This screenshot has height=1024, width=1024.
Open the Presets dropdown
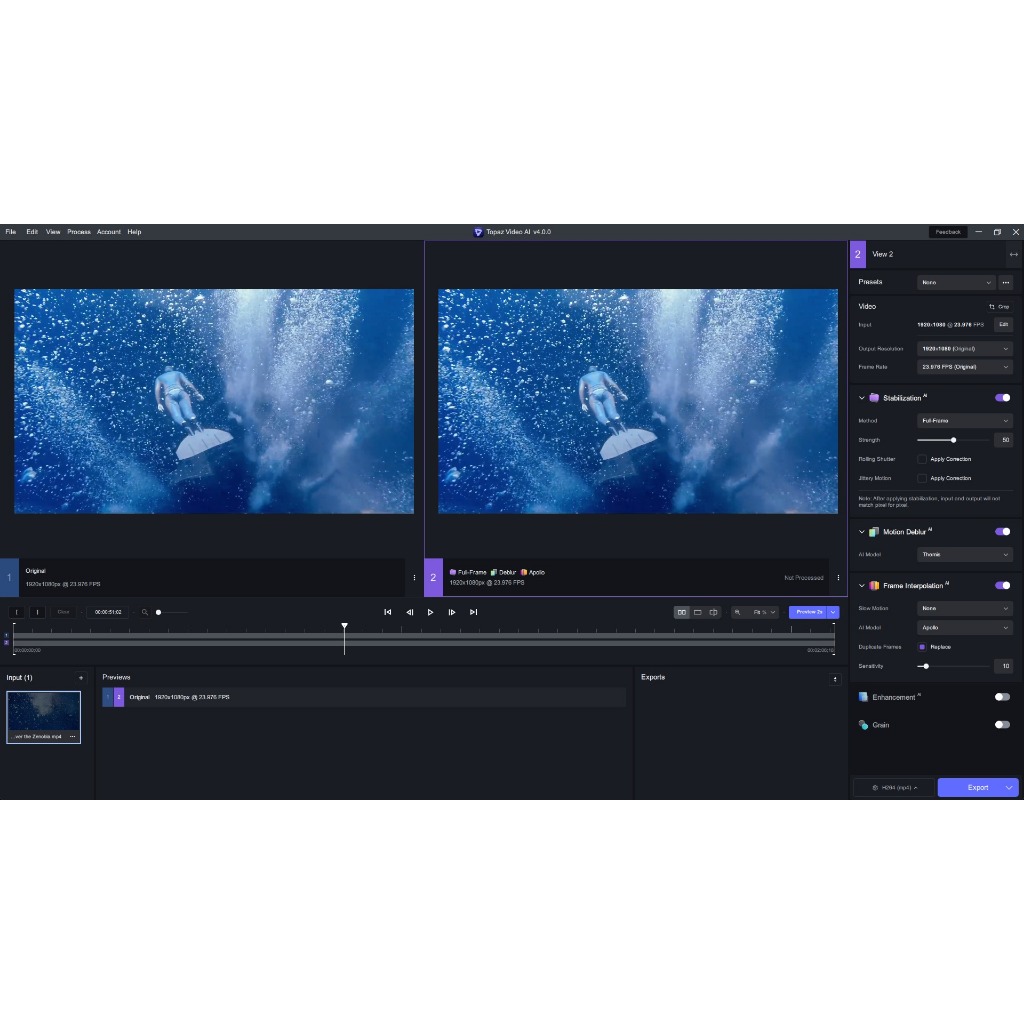[956, 282]
